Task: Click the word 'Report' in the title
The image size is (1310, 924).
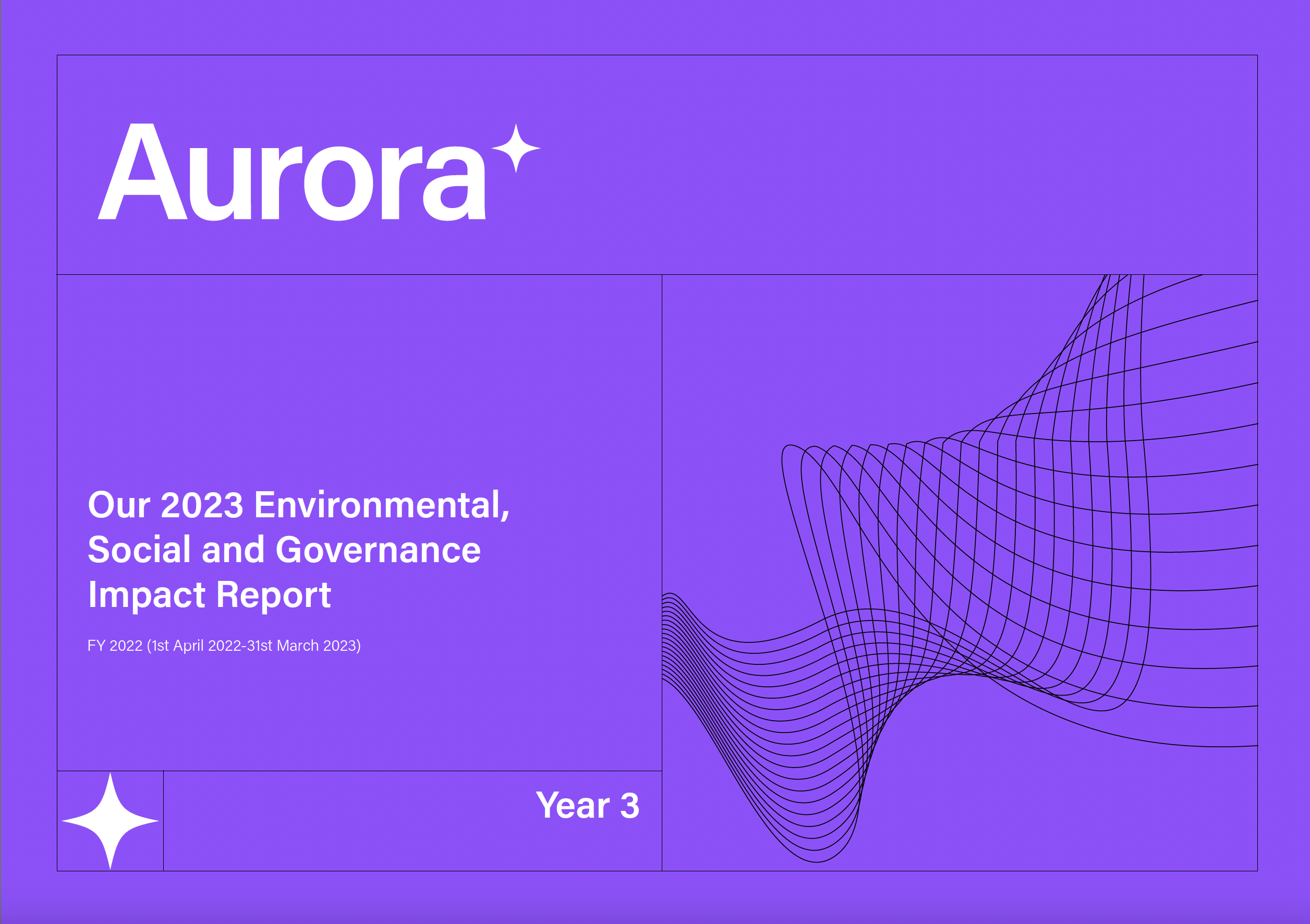Action: coord(273,595)
